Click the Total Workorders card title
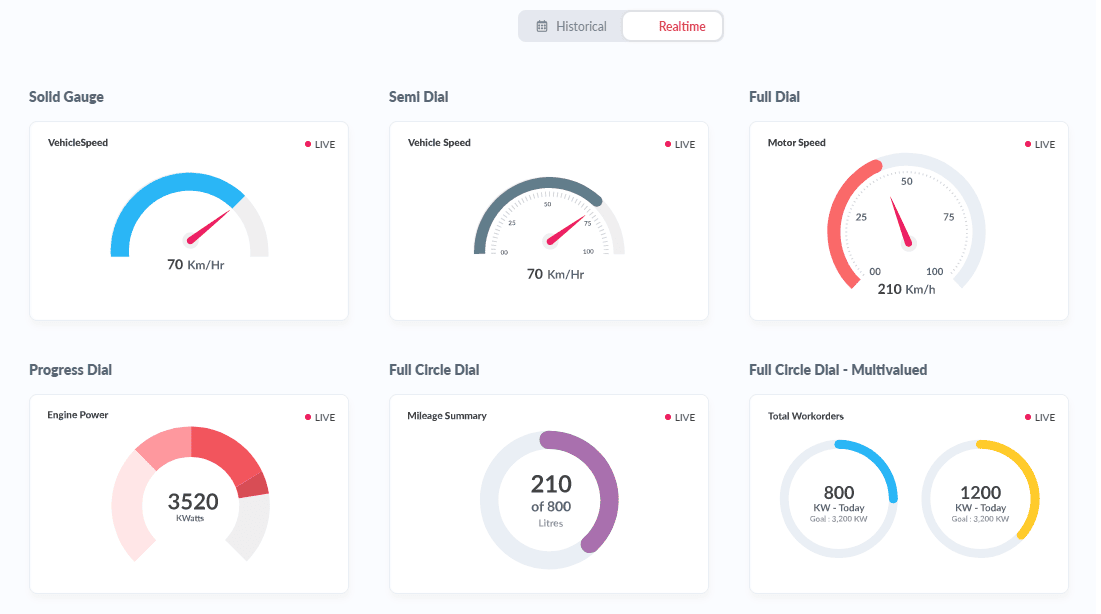This screenshot has height=614, width=1101. point(805,416)
